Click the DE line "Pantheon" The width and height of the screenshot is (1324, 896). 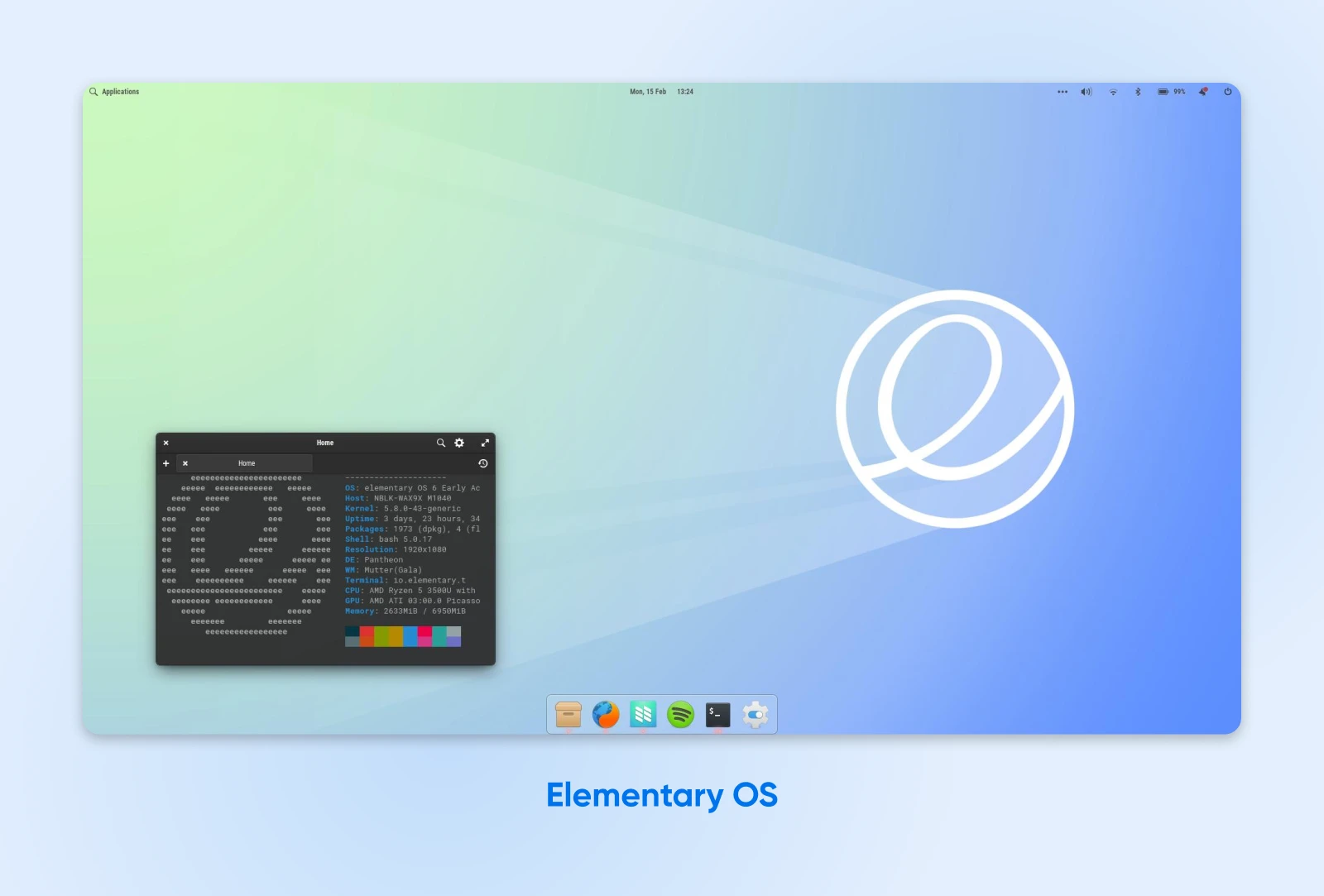[374, 560]
